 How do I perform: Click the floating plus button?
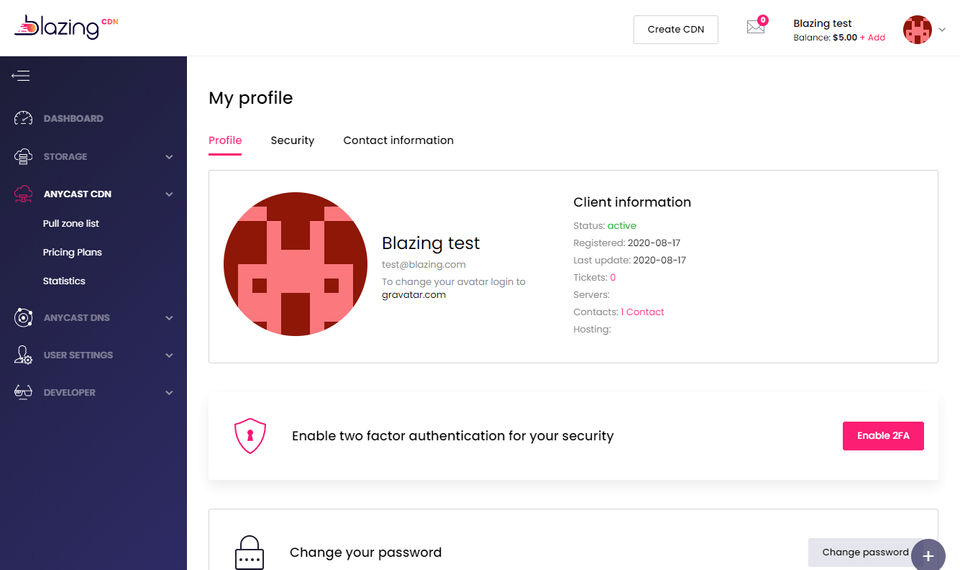coord(928,555)
